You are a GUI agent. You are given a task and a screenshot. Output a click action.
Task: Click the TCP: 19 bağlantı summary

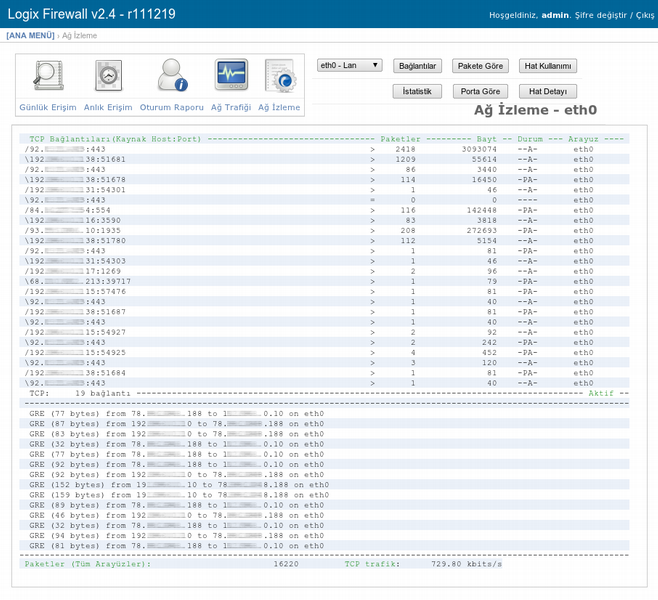point(80,394)
